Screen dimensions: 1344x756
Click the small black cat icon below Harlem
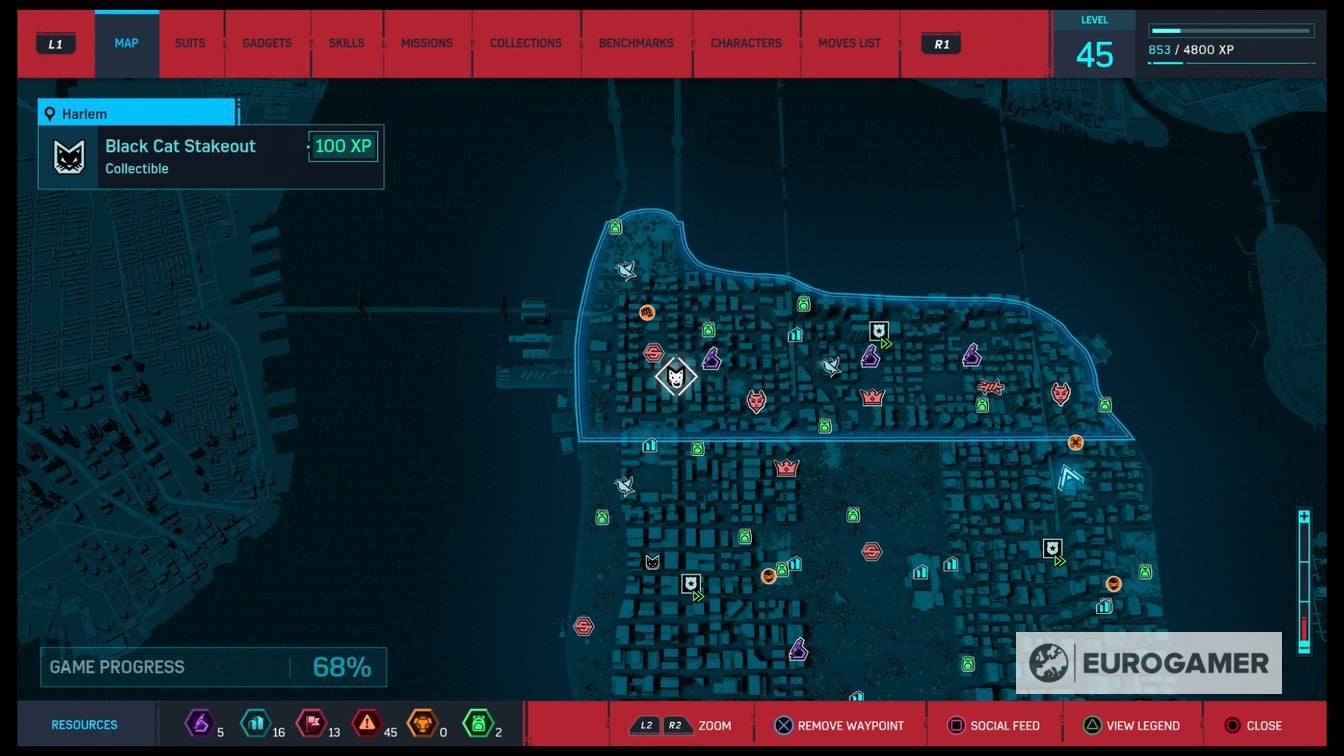click(652, 562)
